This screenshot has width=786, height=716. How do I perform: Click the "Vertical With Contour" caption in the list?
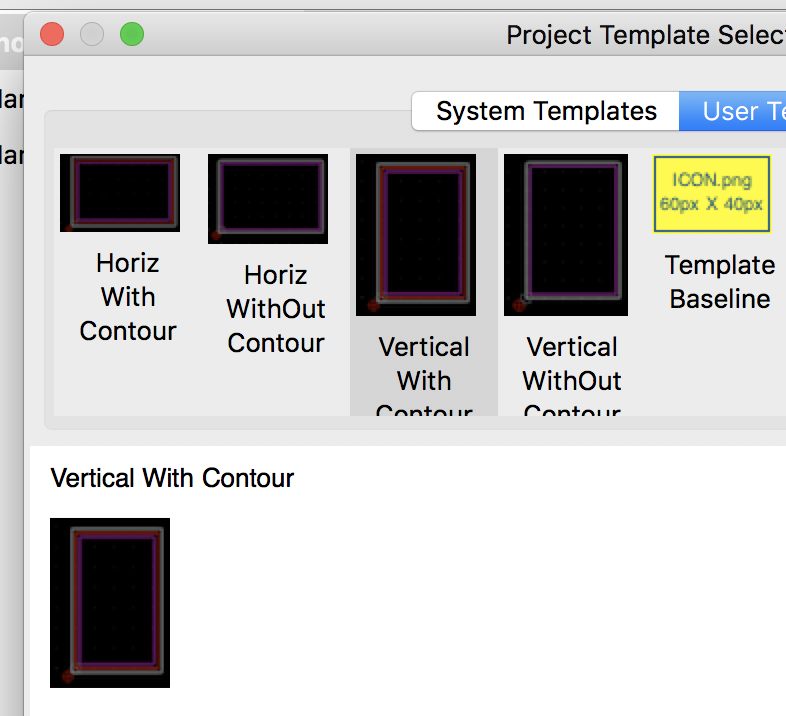tap(424, 375)
